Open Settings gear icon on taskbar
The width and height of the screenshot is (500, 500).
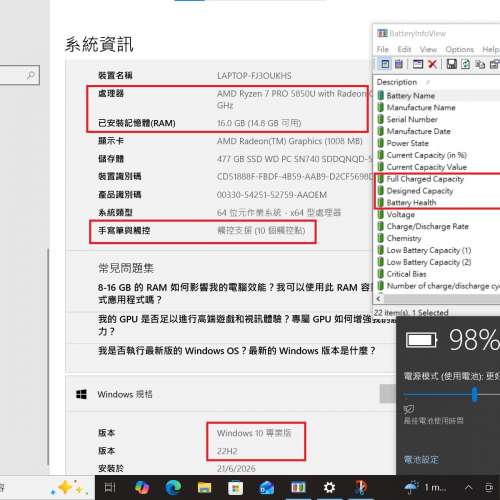pos(329,488)
